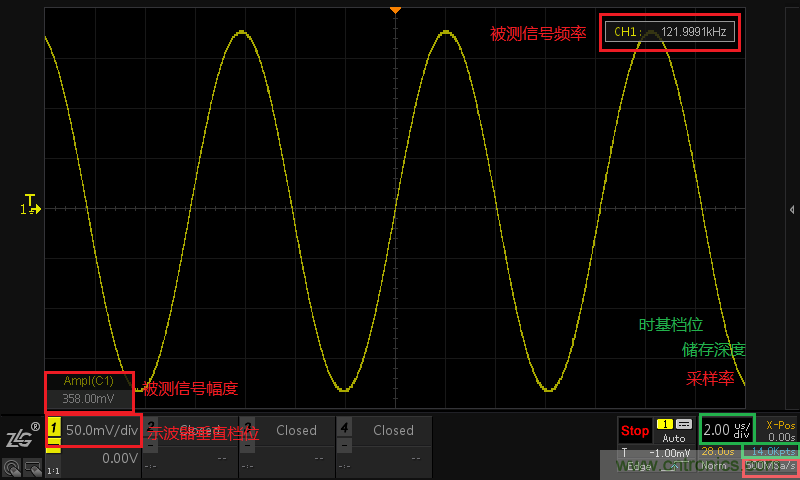Click the Ampl(C1) 358.00mV measurement box
The height and width of the screenshot is (480, 800).
88,390
